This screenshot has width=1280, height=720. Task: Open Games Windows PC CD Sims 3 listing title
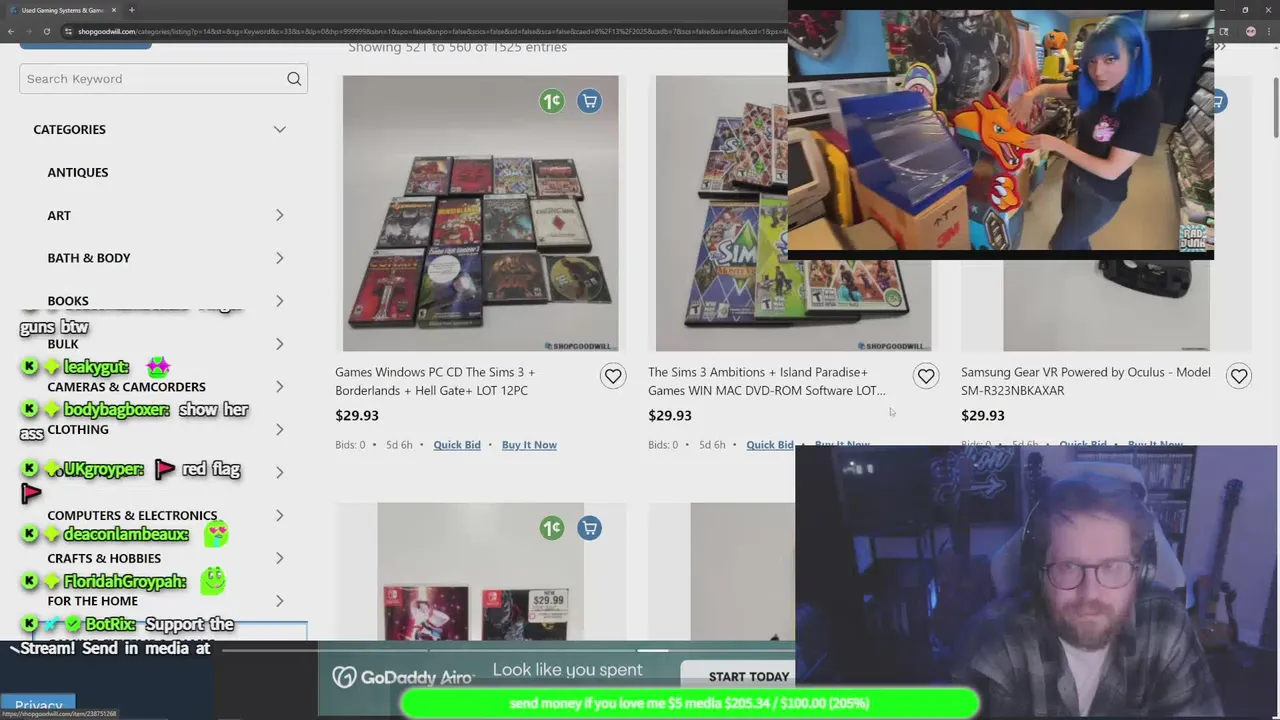click(435, 381)
